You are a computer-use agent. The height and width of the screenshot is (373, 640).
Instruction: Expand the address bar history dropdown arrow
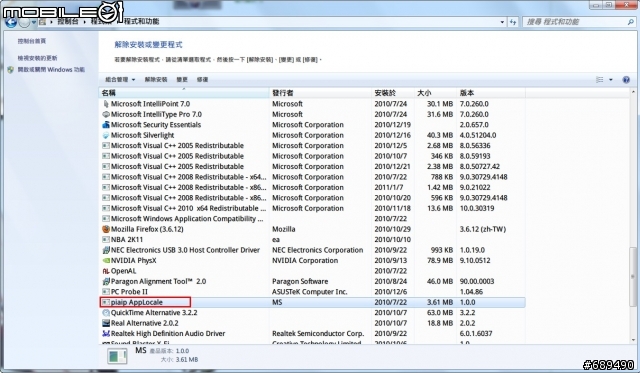(x=502, y=22)
